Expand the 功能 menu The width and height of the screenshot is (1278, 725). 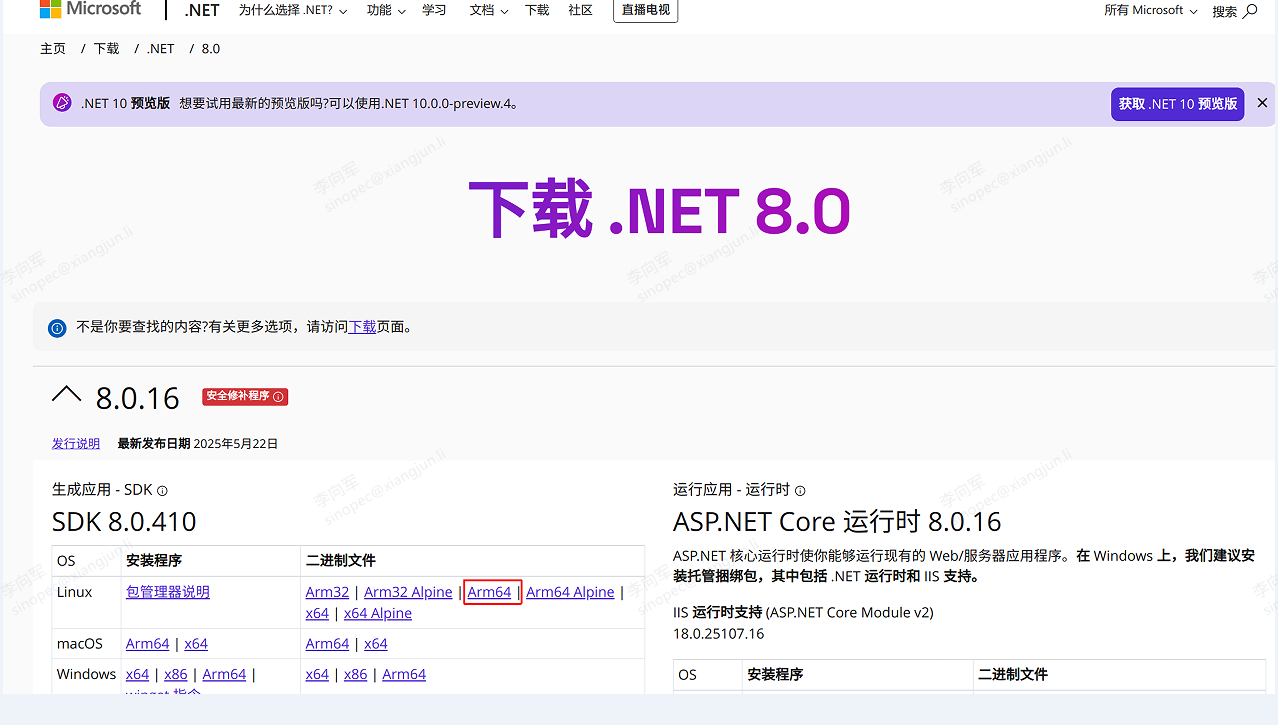[x=386, y=10]
